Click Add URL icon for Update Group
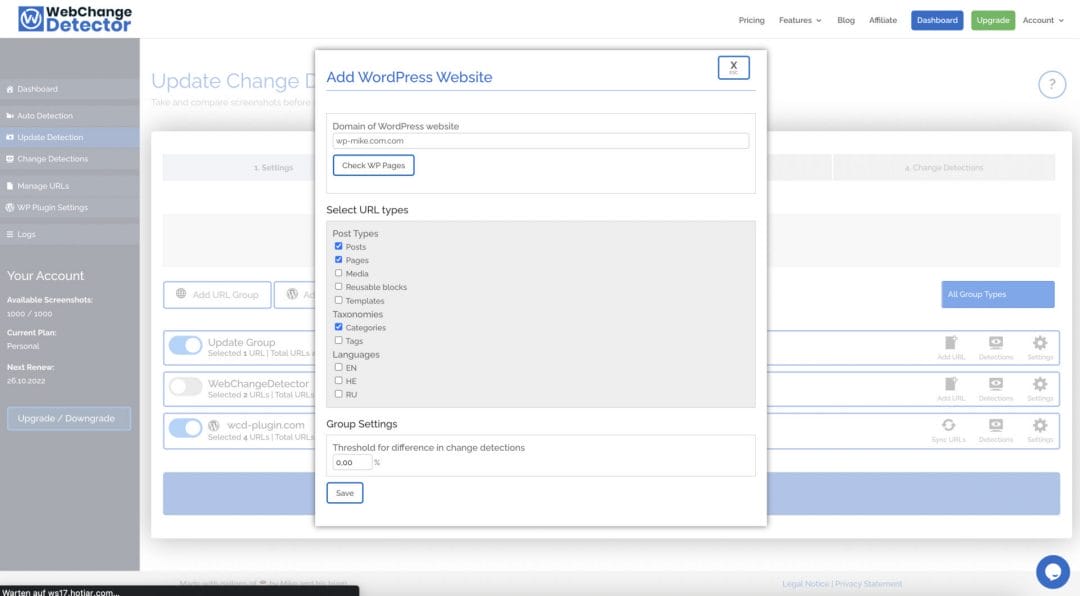This screenshot has height=596, width=1080. tap(951, 347)
